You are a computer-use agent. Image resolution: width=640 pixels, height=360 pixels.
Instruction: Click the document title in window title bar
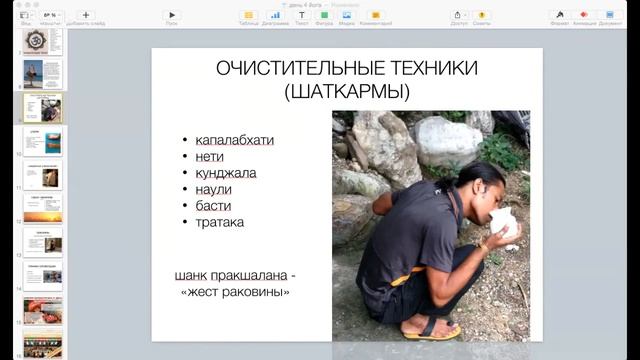point(306,5)
